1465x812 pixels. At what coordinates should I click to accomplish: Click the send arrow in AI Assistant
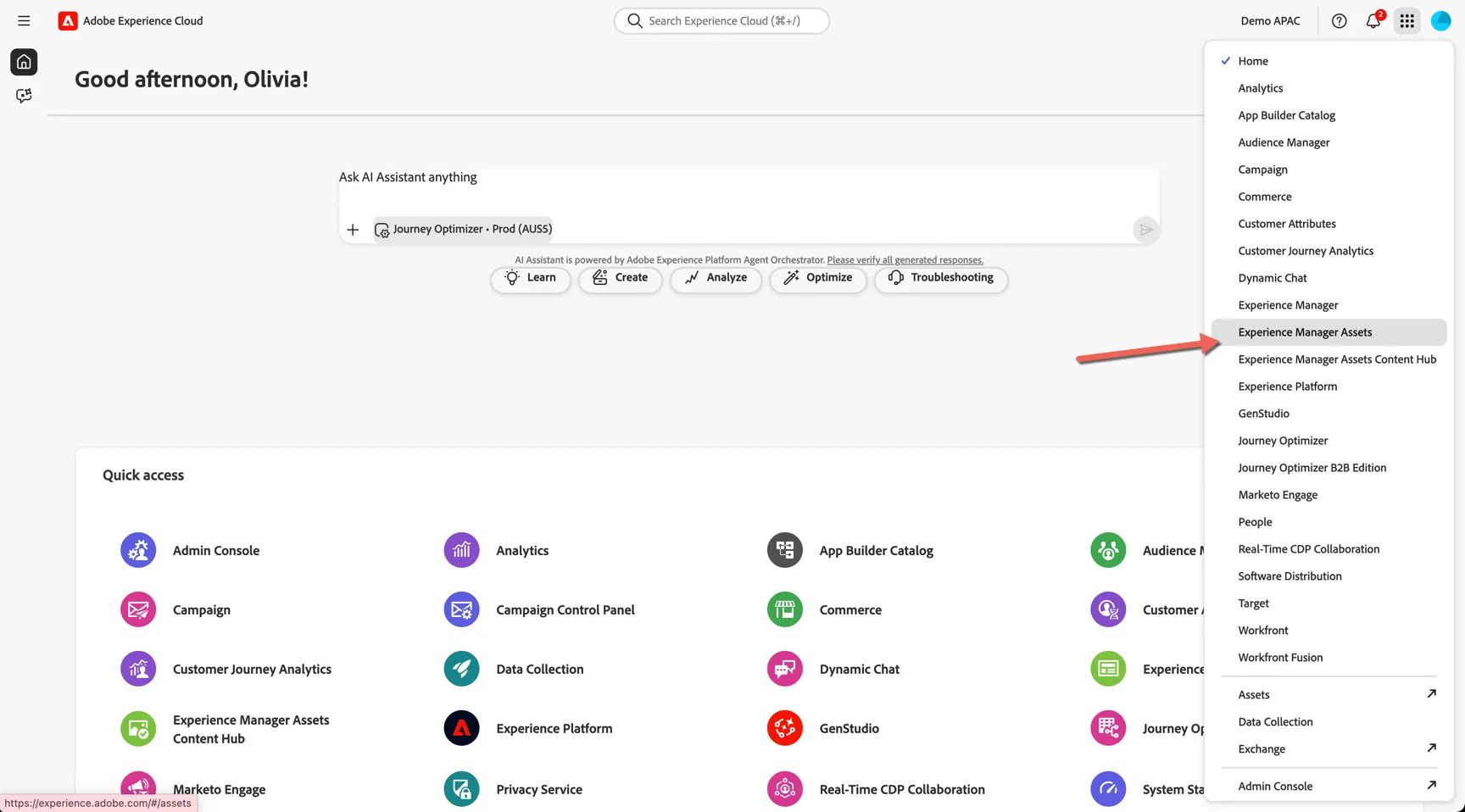pyautogui.click(x=1145, y=230)
